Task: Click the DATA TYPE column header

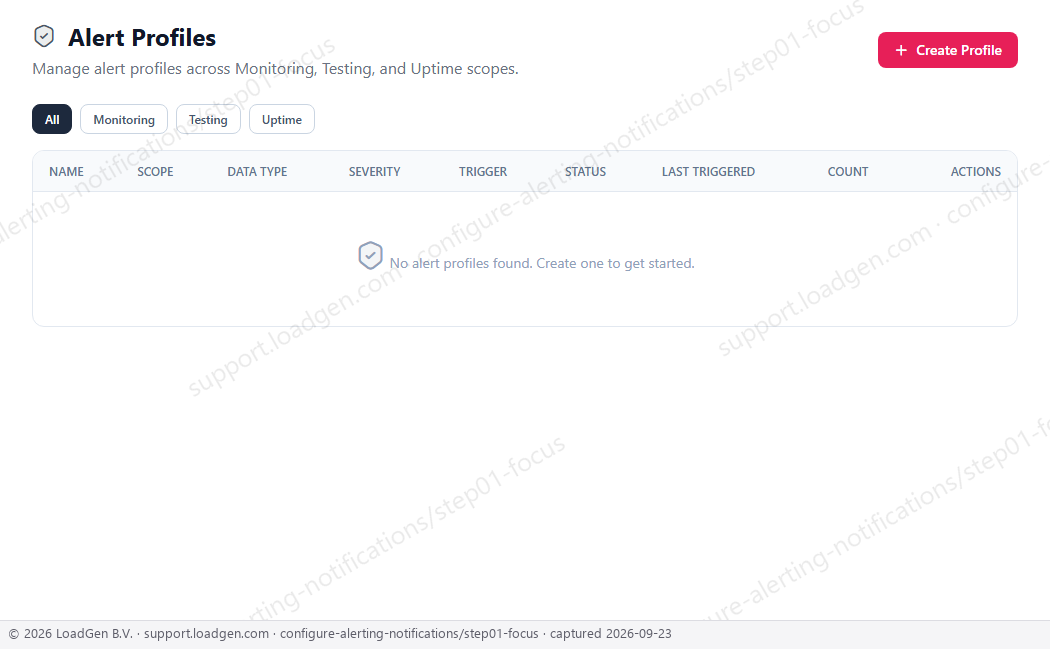Action: click(x=257, y=171)
